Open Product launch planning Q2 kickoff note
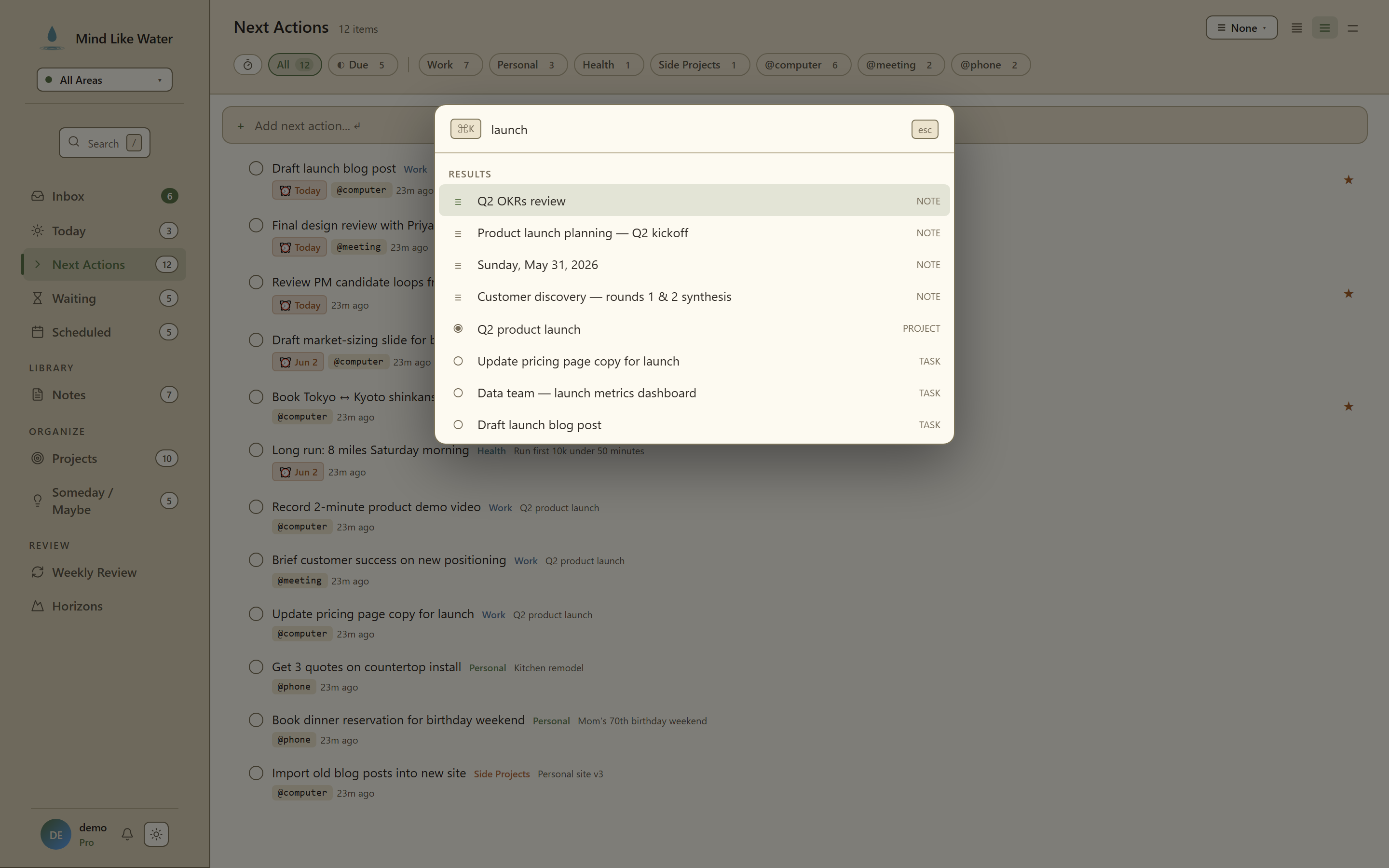 coord(694,233)
